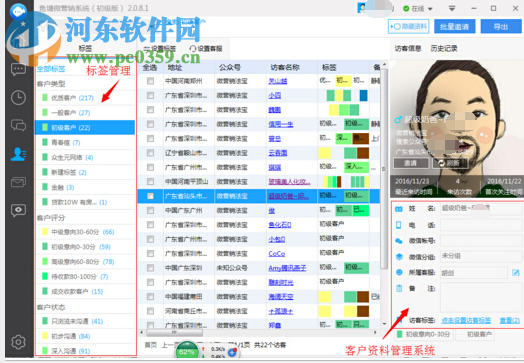
Task: Toggle checkbox on the highlighted 广东省汕头市 row
Action: [150, 196]
